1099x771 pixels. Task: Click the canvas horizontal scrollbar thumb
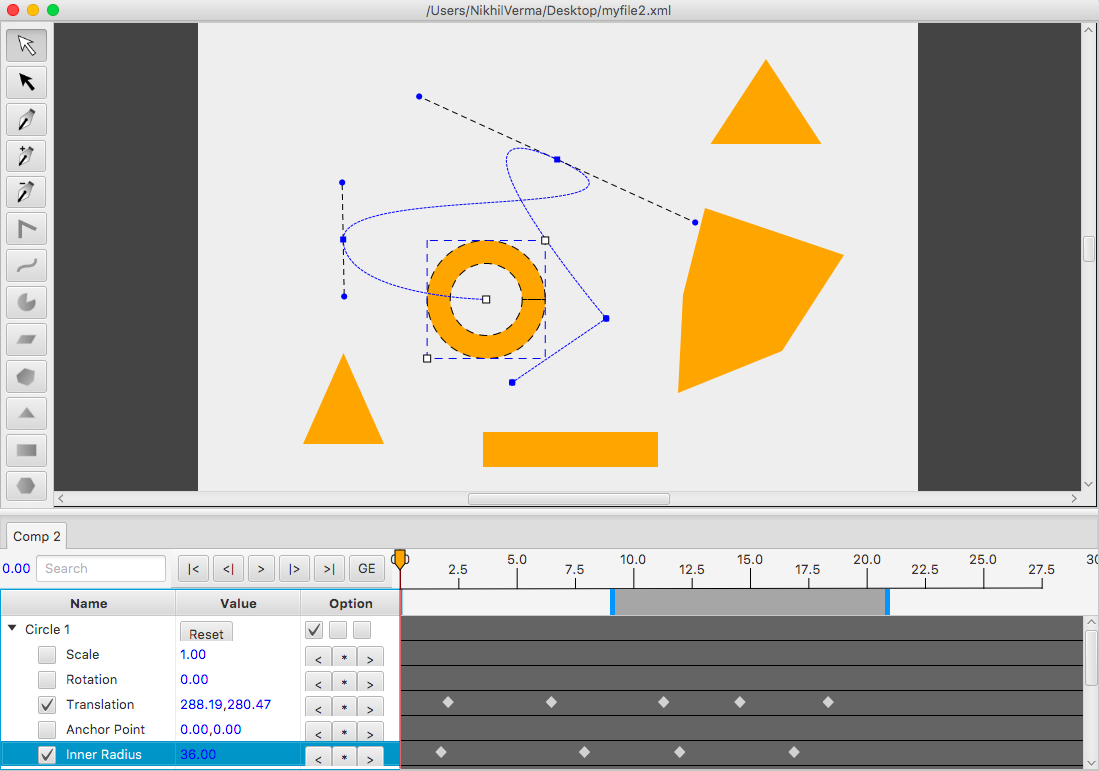click(568, 498)
